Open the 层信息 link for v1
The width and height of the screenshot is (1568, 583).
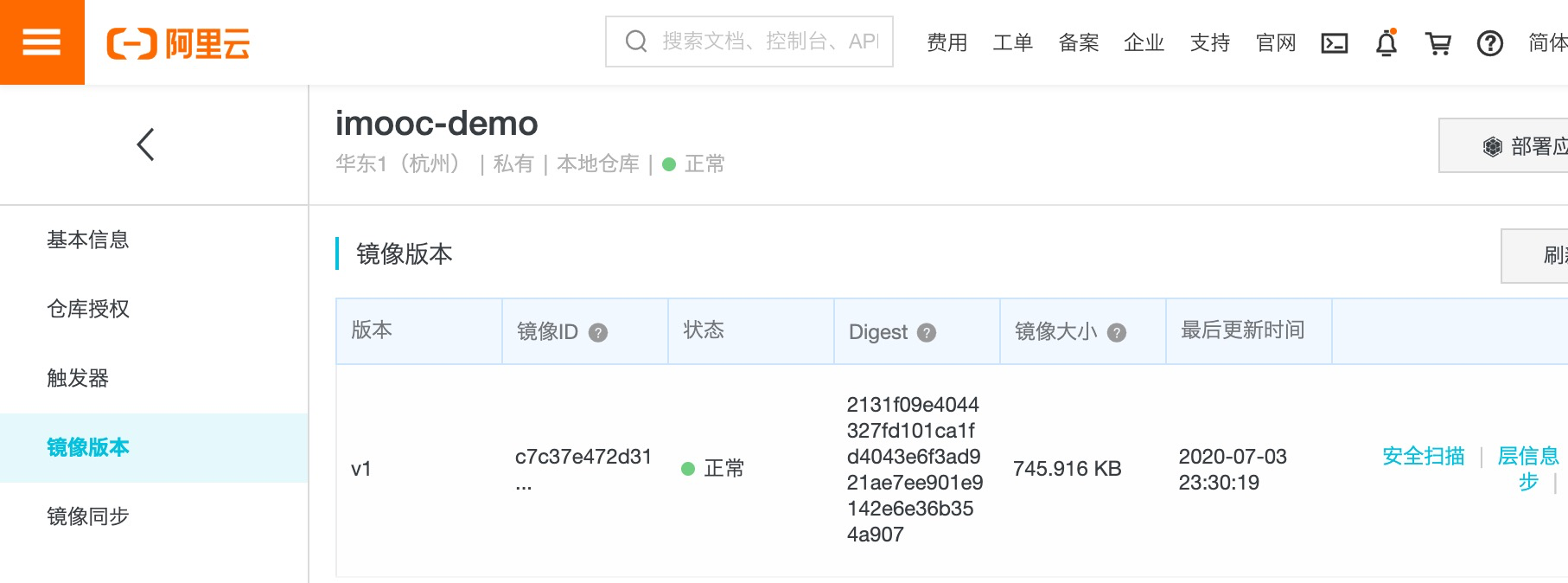[1527, 456]
